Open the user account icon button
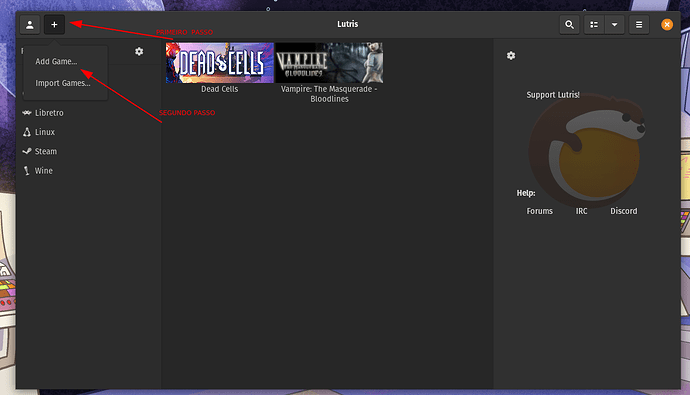690x395 pixels. tap(30, 25)
